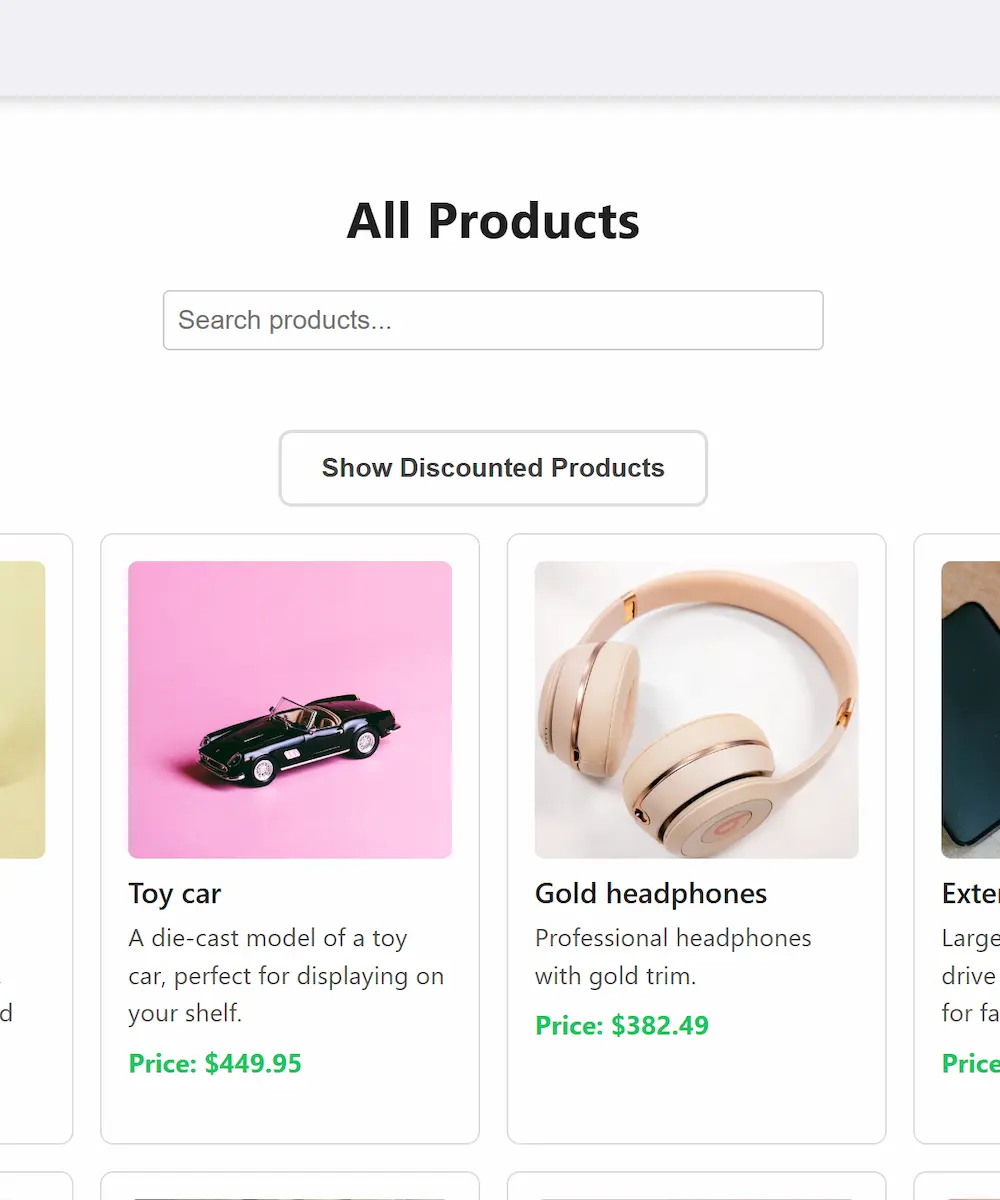Image resolution: width=1000 pixels, height=1200 pixels.
Task: Select the Gold headphones price $382.49
Action: click(622, 1025)
